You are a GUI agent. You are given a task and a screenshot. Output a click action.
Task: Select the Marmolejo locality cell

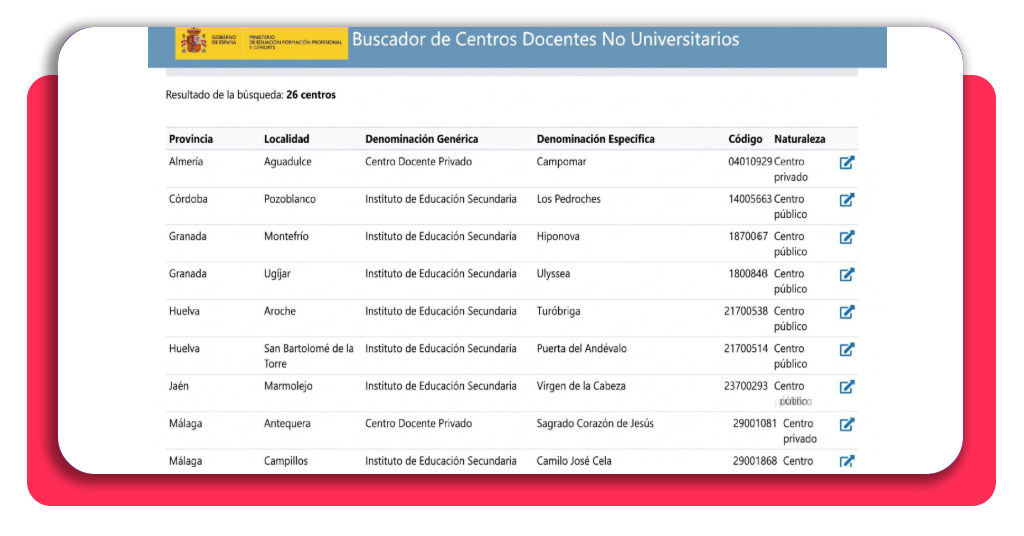click(288, 386)
